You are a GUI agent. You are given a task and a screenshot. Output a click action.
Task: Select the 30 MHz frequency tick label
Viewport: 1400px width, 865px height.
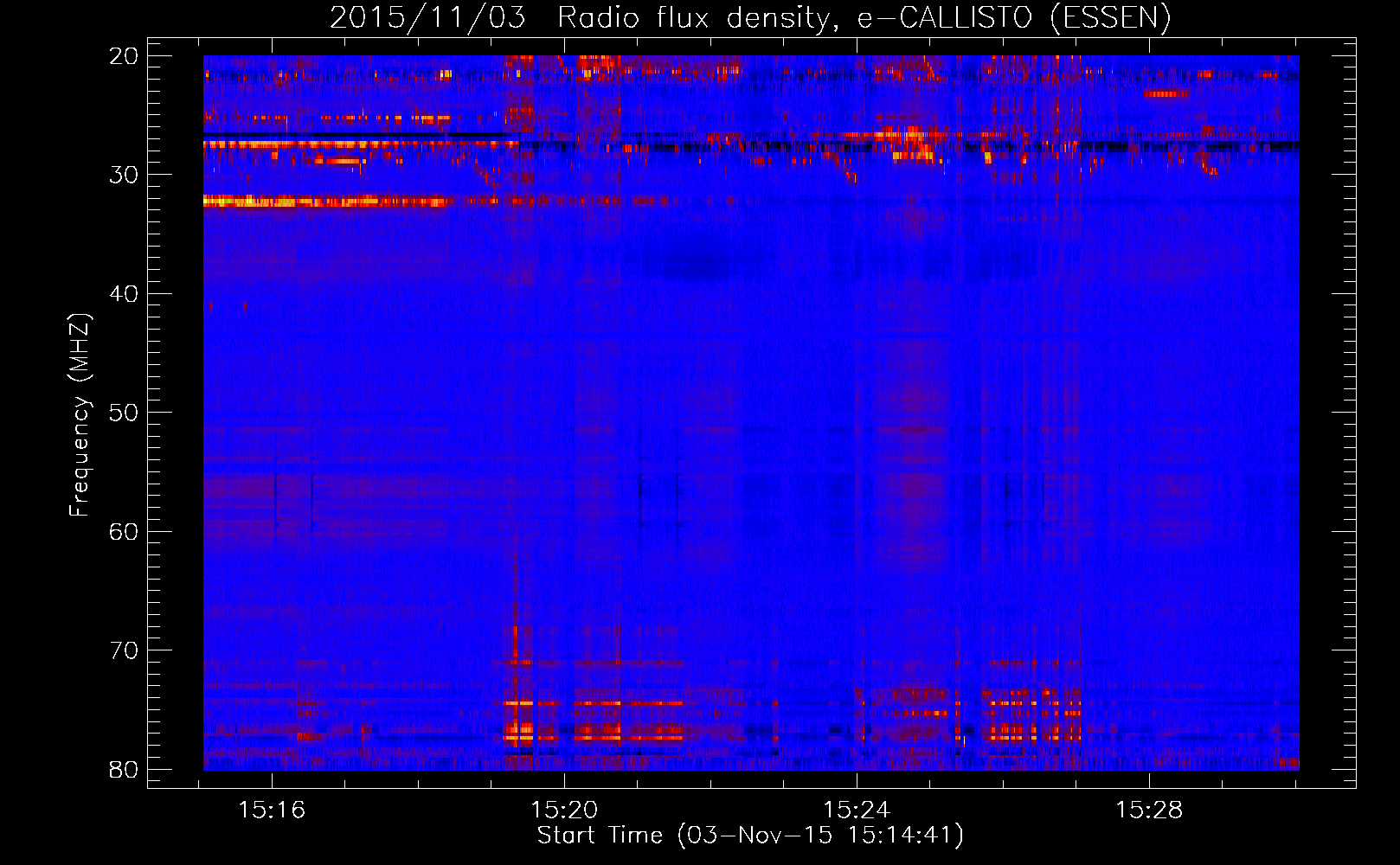(x=125, y=175)
